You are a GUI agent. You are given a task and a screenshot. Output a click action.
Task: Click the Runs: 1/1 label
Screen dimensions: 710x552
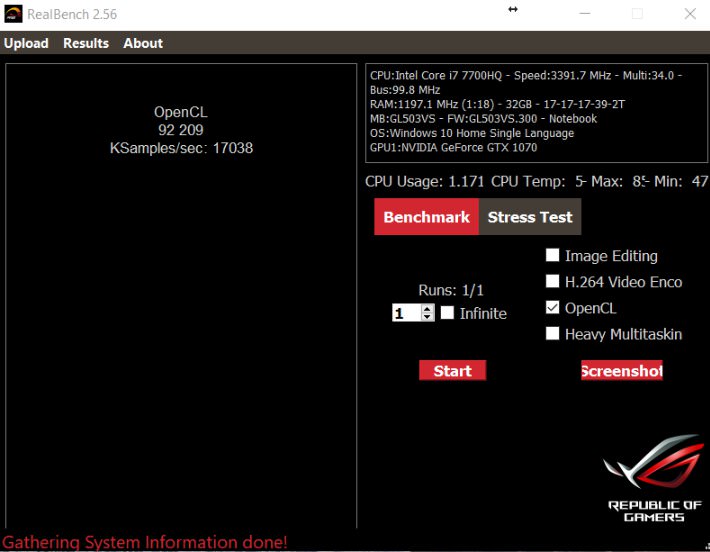coord(451,290)
